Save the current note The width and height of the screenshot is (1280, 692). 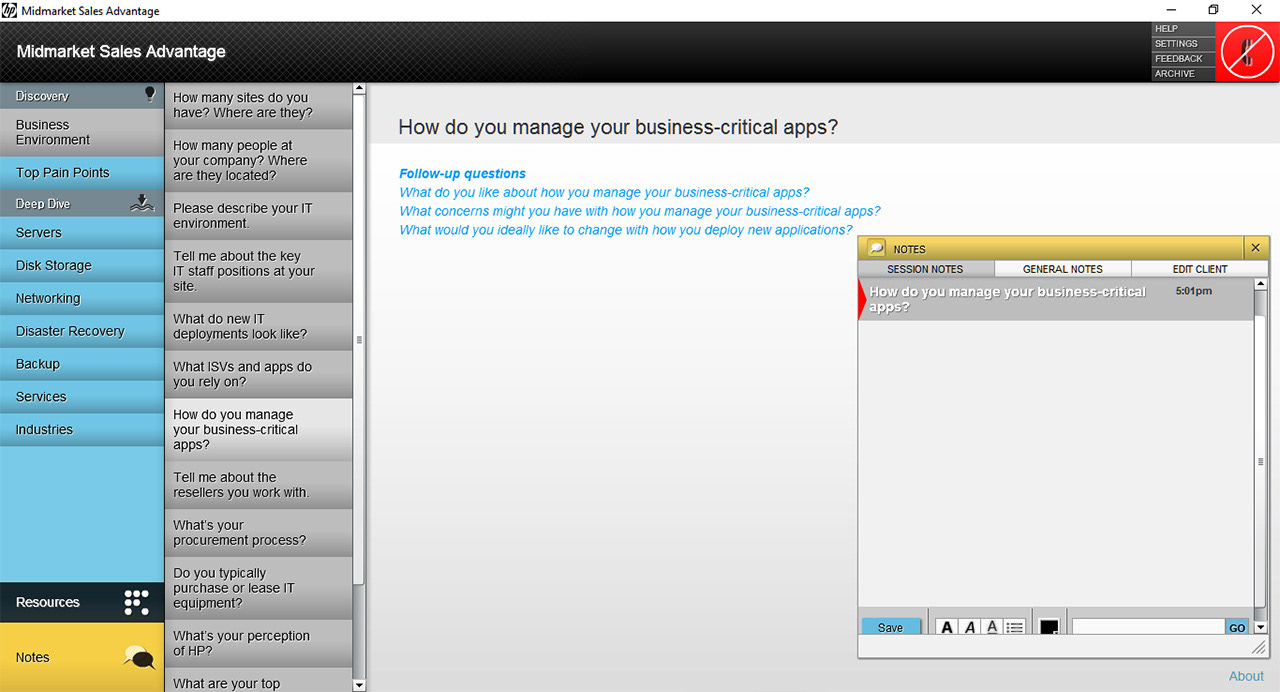pyautogui.click(x=890, y=628)
